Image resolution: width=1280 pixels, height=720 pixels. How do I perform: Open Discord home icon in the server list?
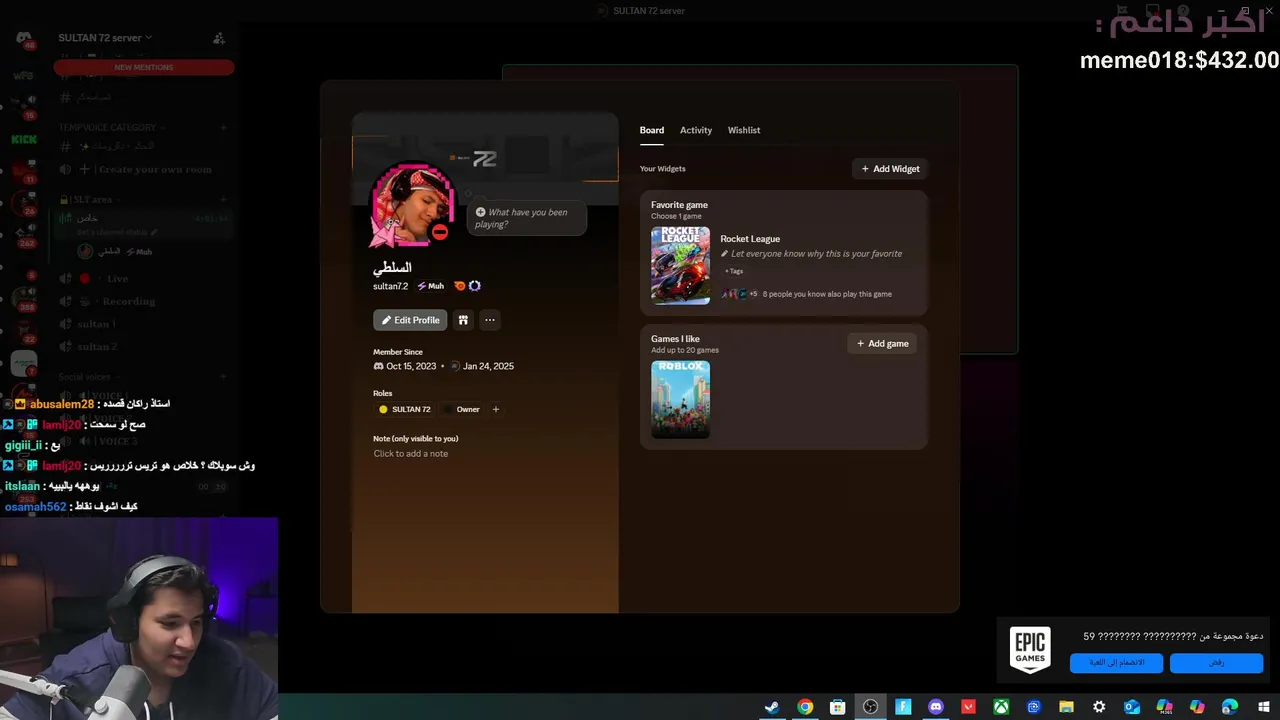pyautogui.click(x=24, y=38)
